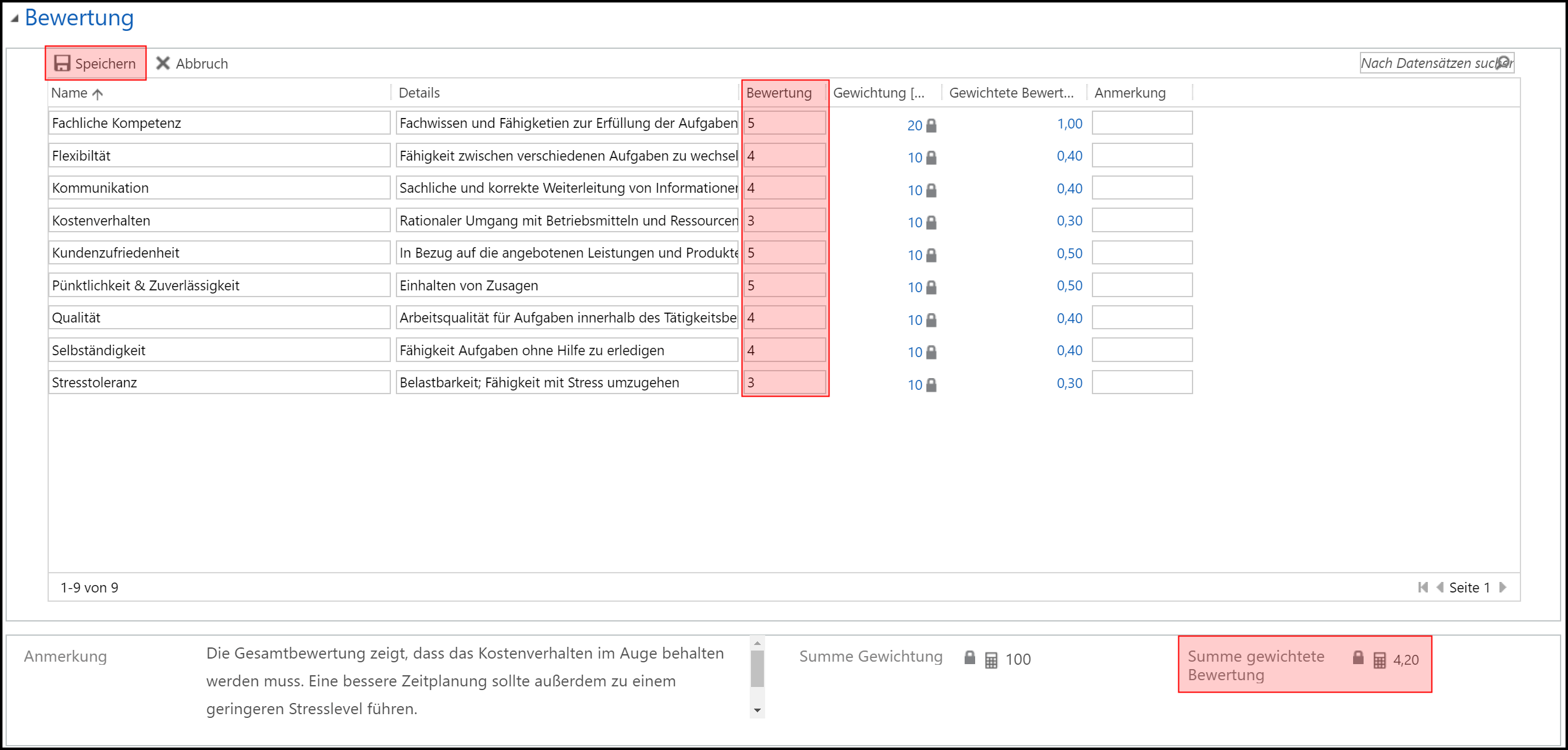Viewport: 1568px width, 750px height.
Task: Edit Anmerkung field for Stresstoleranz
Action: tap(1142, 382)
